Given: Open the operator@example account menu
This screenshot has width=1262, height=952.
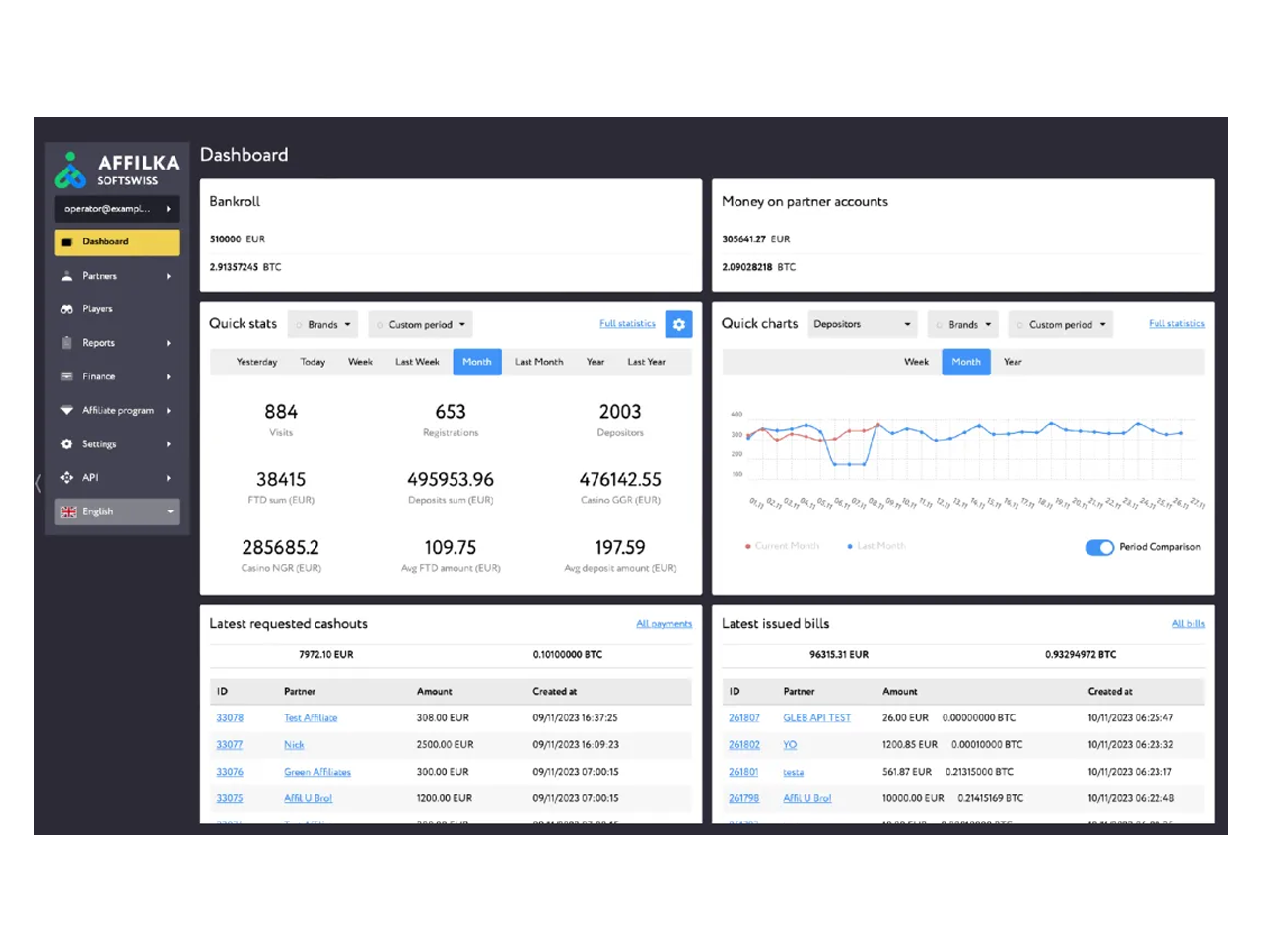Looking at the screenshot, I should point(116,208).
